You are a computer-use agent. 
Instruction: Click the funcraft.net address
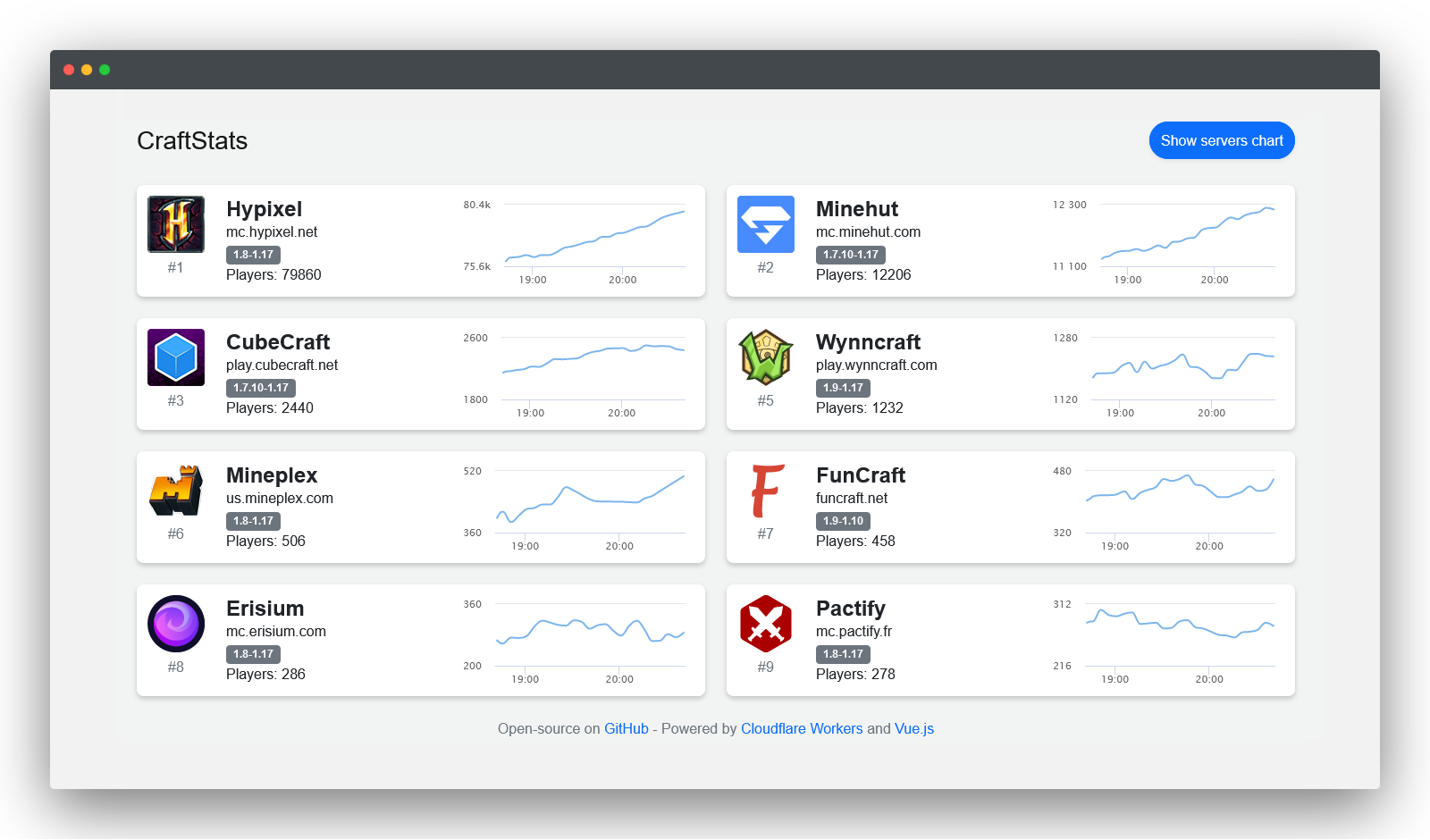pyautogui.click(x=852, y=499)
